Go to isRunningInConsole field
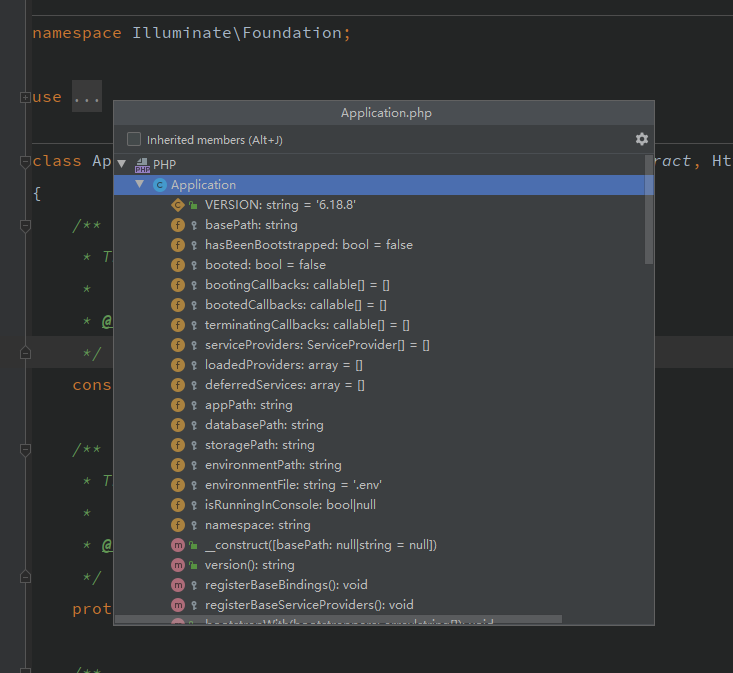Viewport: 733px width, 673px height. 290,505
